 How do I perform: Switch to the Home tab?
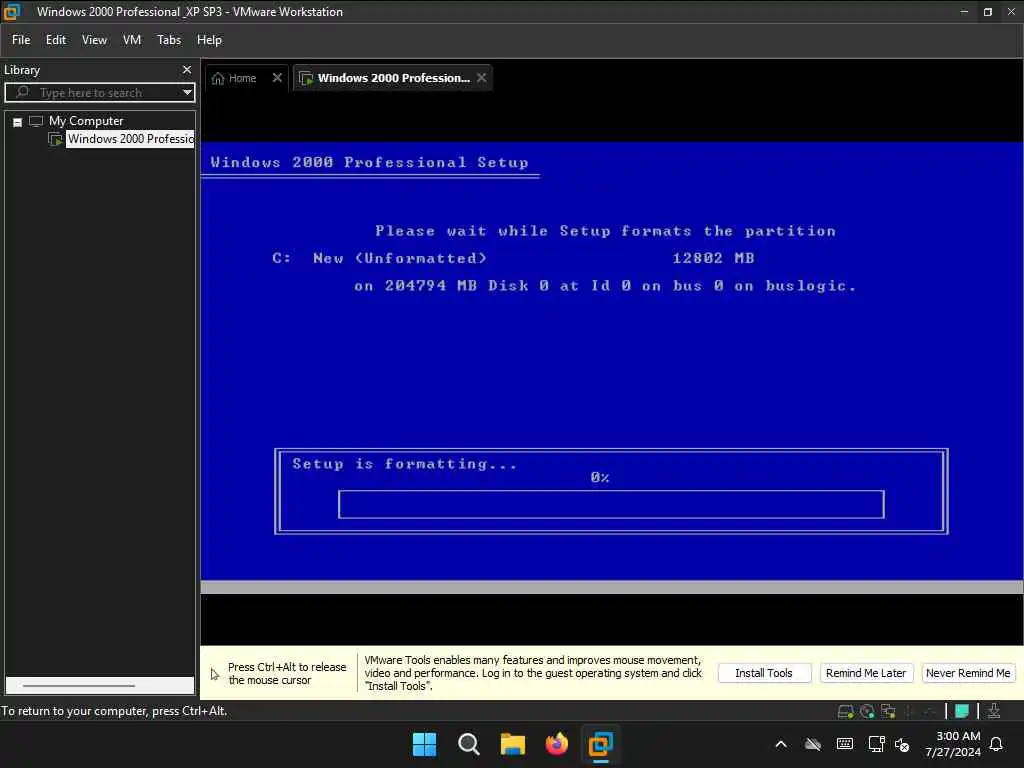242,78
